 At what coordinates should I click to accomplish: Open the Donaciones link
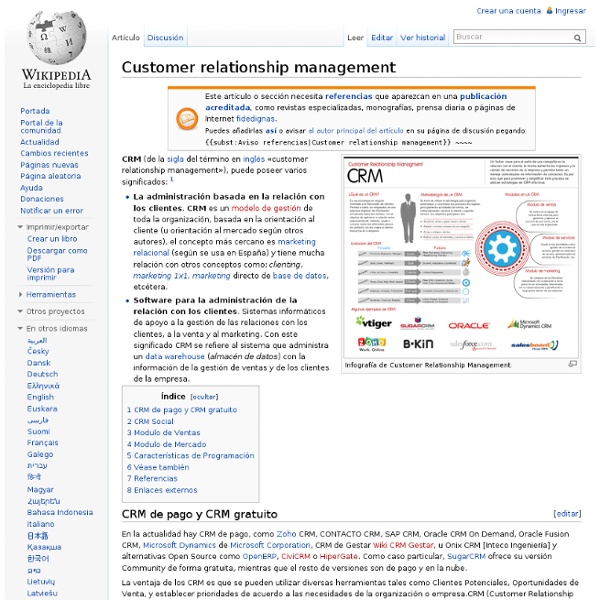[x=42, y=199]
